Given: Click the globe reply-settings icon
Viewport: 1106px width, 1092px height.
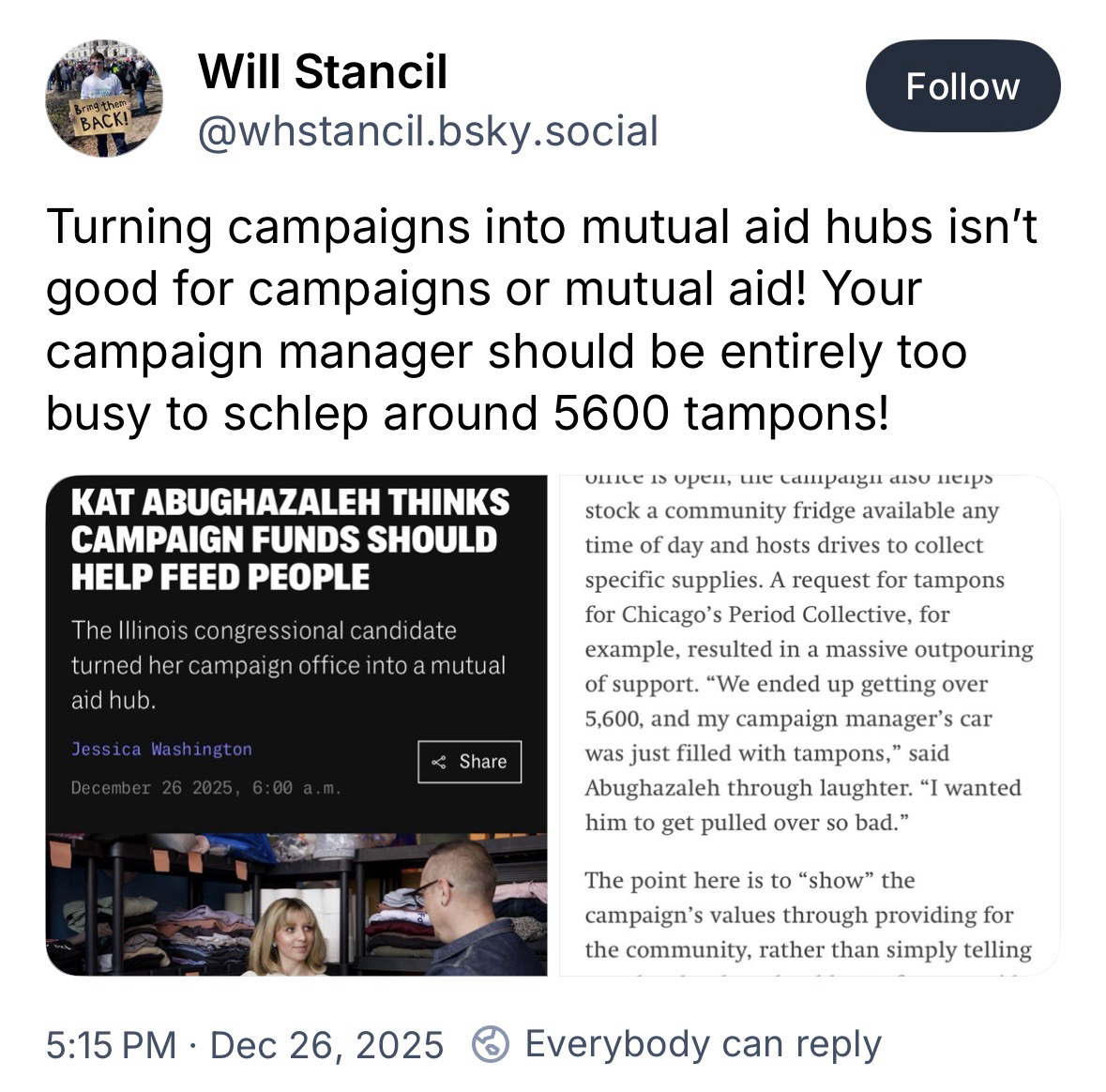Looking at the screenshot, I should click(490, 1044).
